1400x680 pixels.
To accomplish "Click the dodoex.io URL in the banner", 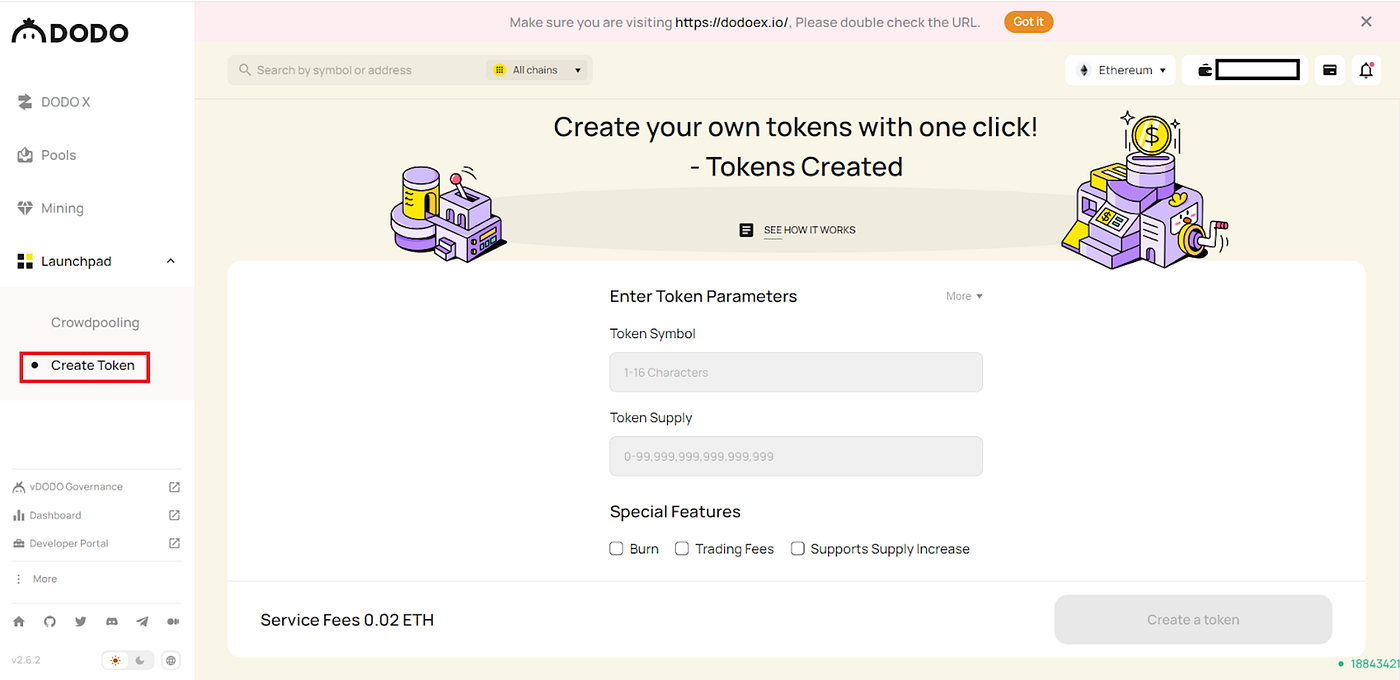I will pyautogui.click(x=733, y=22).
